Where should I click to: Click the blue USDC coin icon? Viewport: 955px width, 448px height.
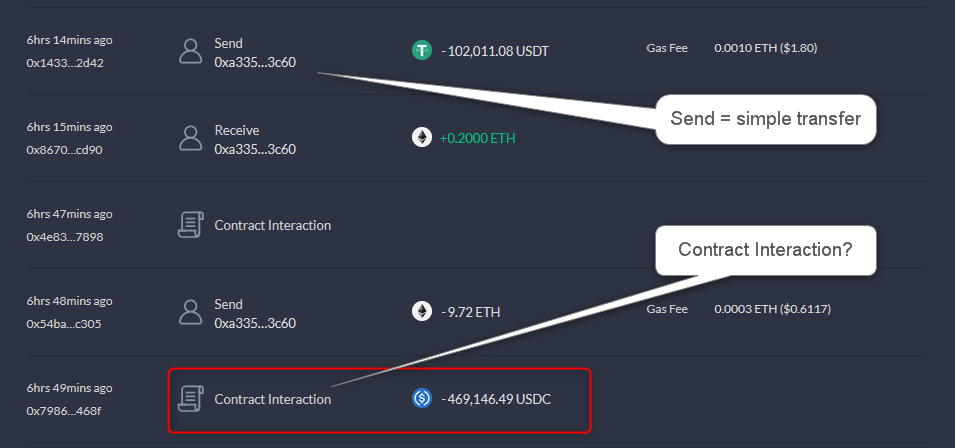pyautogui.click(x=422, y=399)
